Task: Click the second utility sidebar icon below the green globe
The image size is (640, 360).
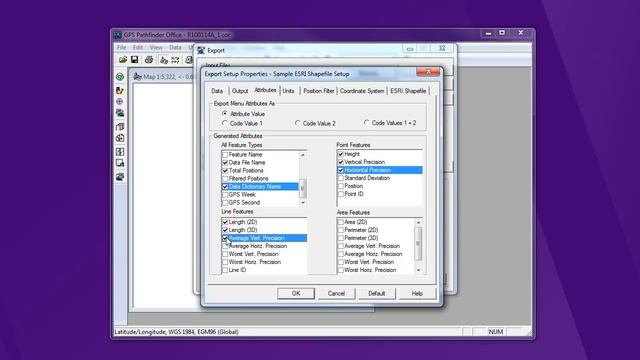Action: (x=120, y=90)
